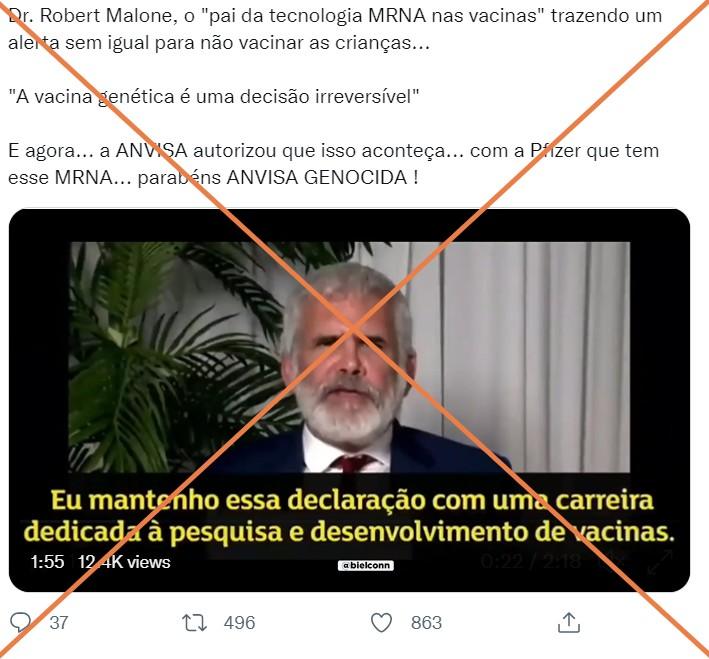Click the retweet count 496

pyautogui.click(x=239, y=623)
